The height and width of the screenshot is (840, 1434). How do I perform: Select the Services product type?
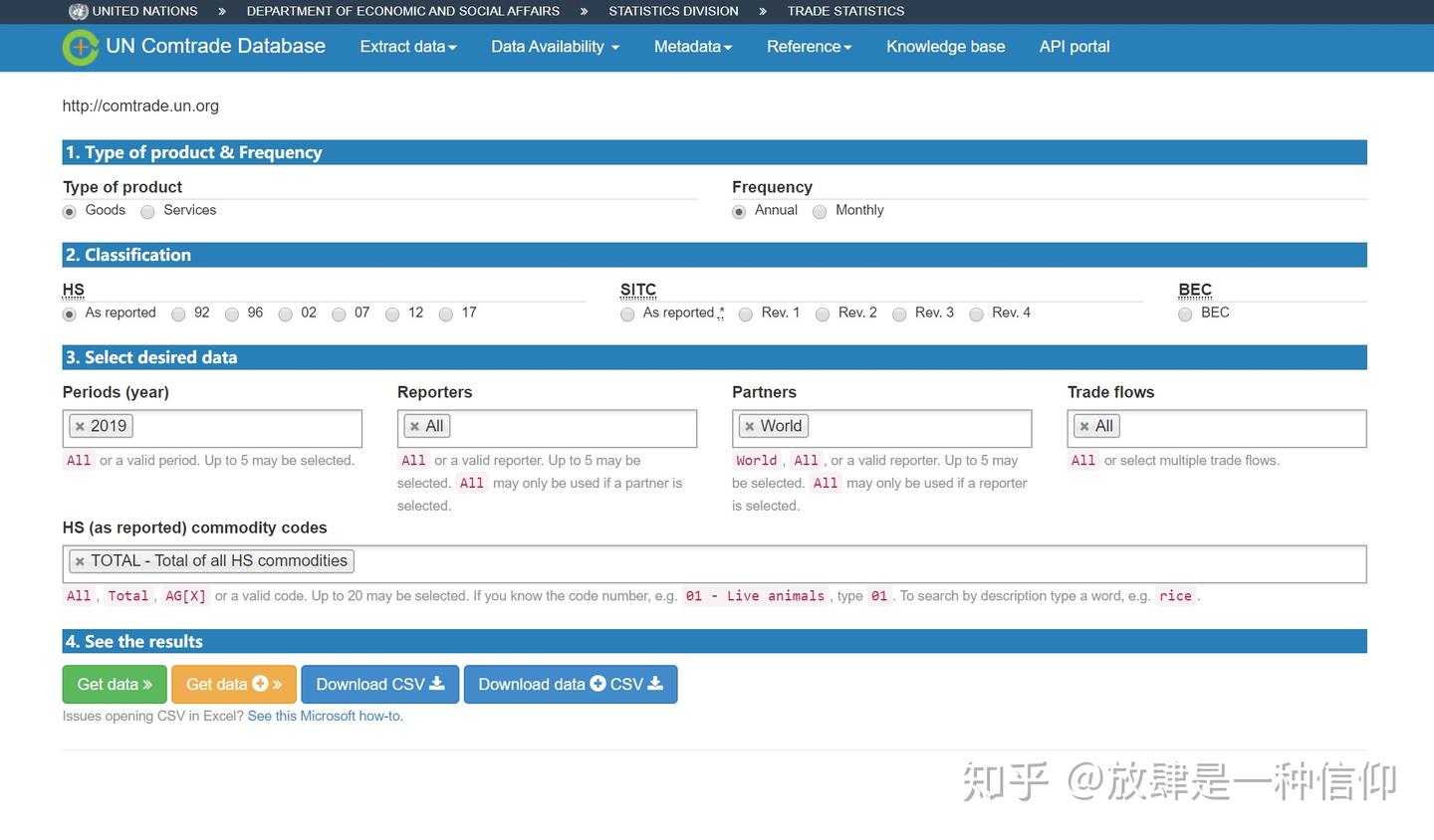147,211
